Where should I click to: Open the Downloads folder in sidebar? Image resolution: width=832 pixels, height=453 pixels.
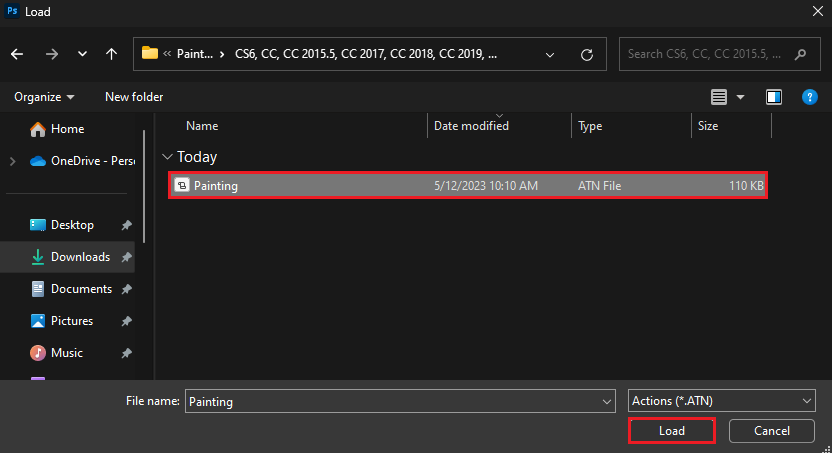[x=79, y=257]
